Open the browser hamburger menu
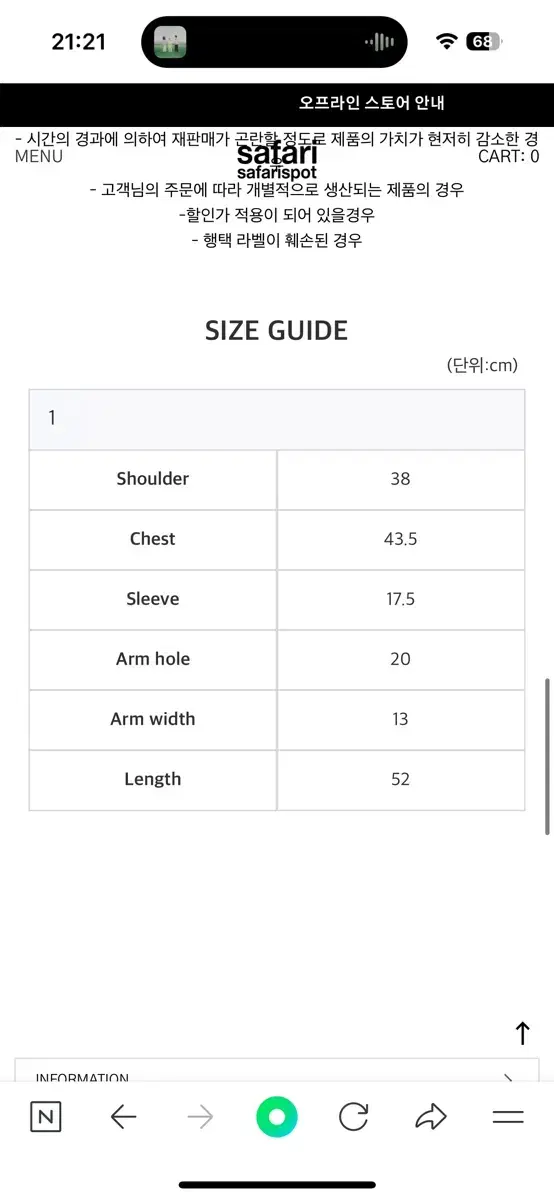The height and width of the screenshot is (1200, 554). 508,1117
